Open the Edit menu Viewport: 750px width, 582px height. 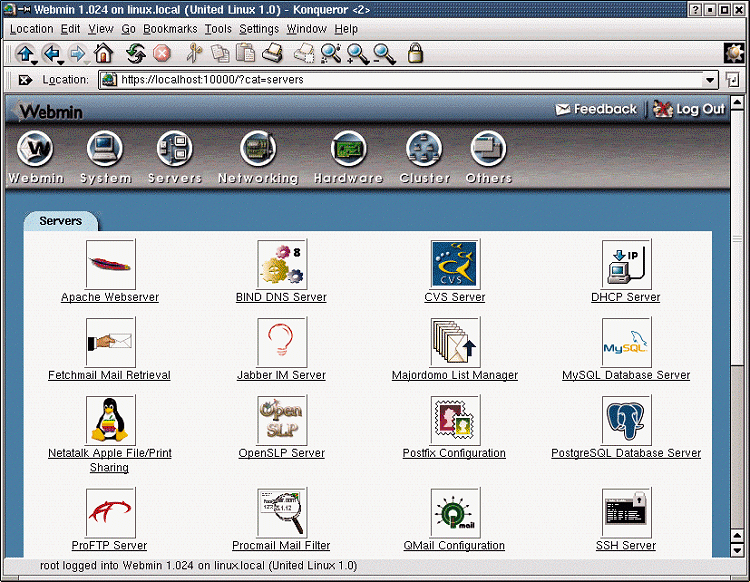tap(70, 29)
